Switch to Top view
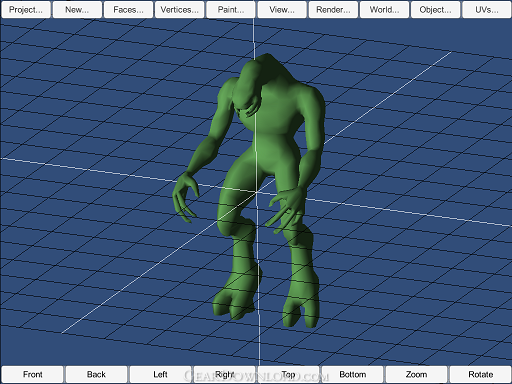512x384 pixels. pos(288,374)
